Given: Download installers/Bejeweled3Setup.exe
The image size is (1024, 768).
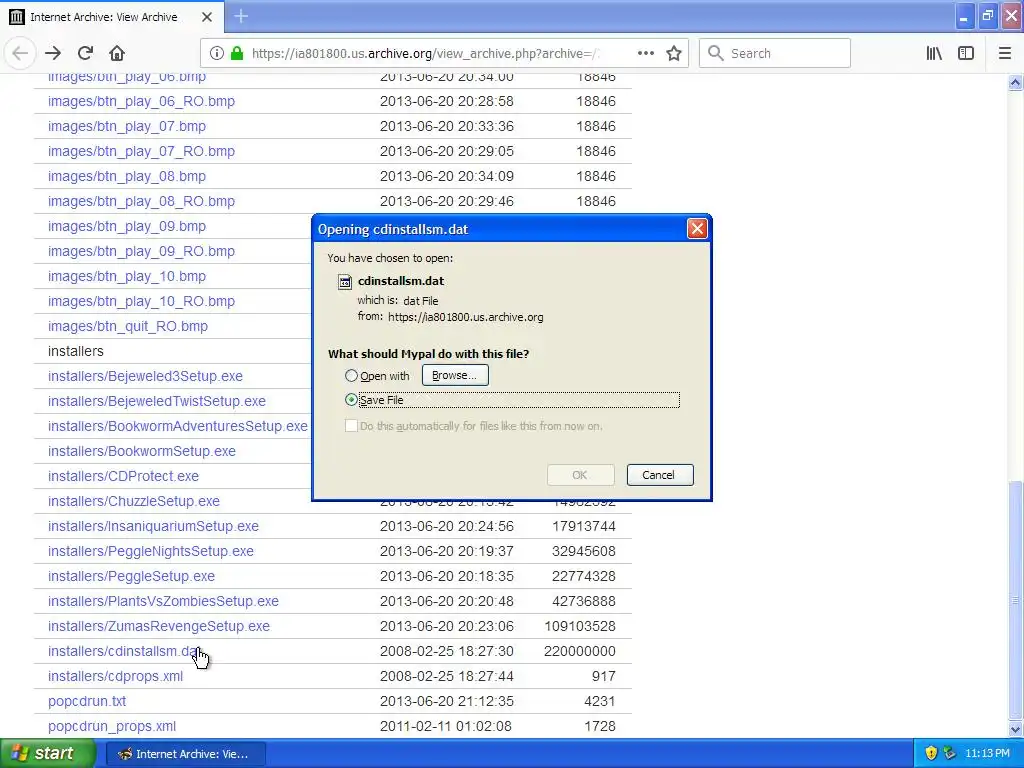Looking at the screenshot, I should click(145, 376).
